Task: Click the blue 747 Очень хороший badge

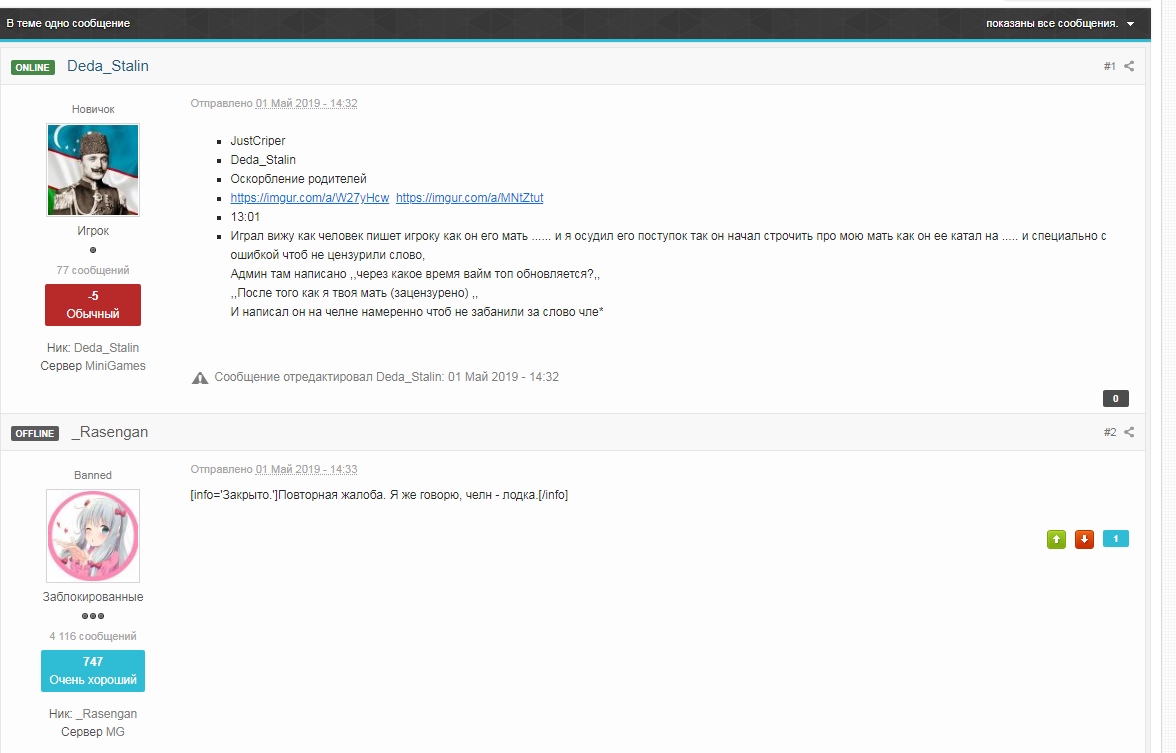Action: click(93, 671)
